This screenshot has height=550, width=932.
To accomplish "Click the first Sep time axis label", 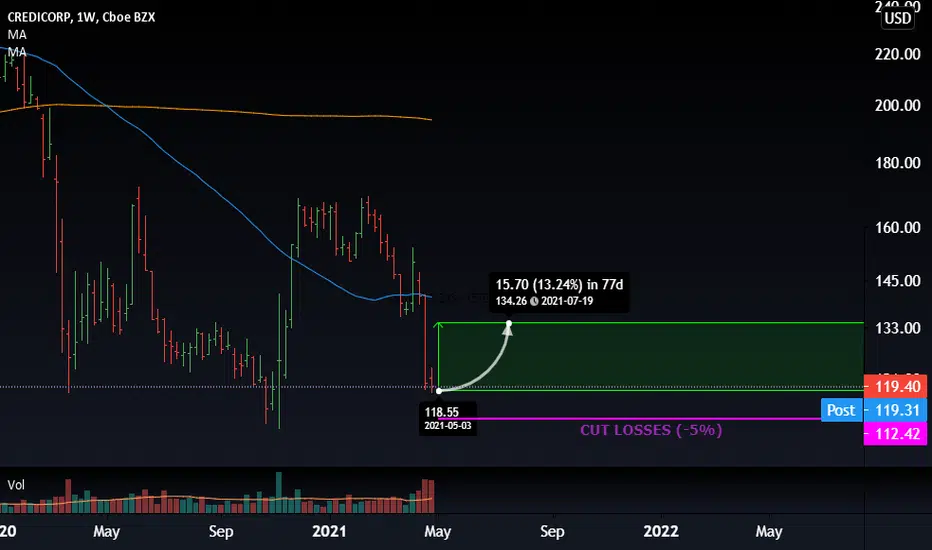I will 221,531.
